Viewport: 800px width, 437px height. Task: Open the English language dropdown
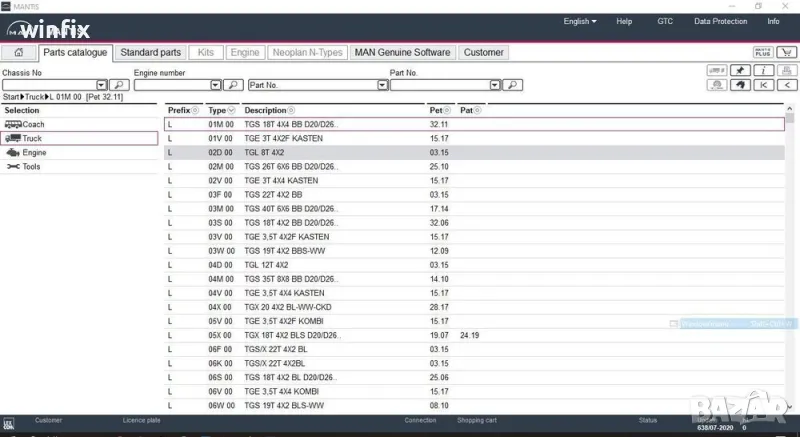pos(580,21)
